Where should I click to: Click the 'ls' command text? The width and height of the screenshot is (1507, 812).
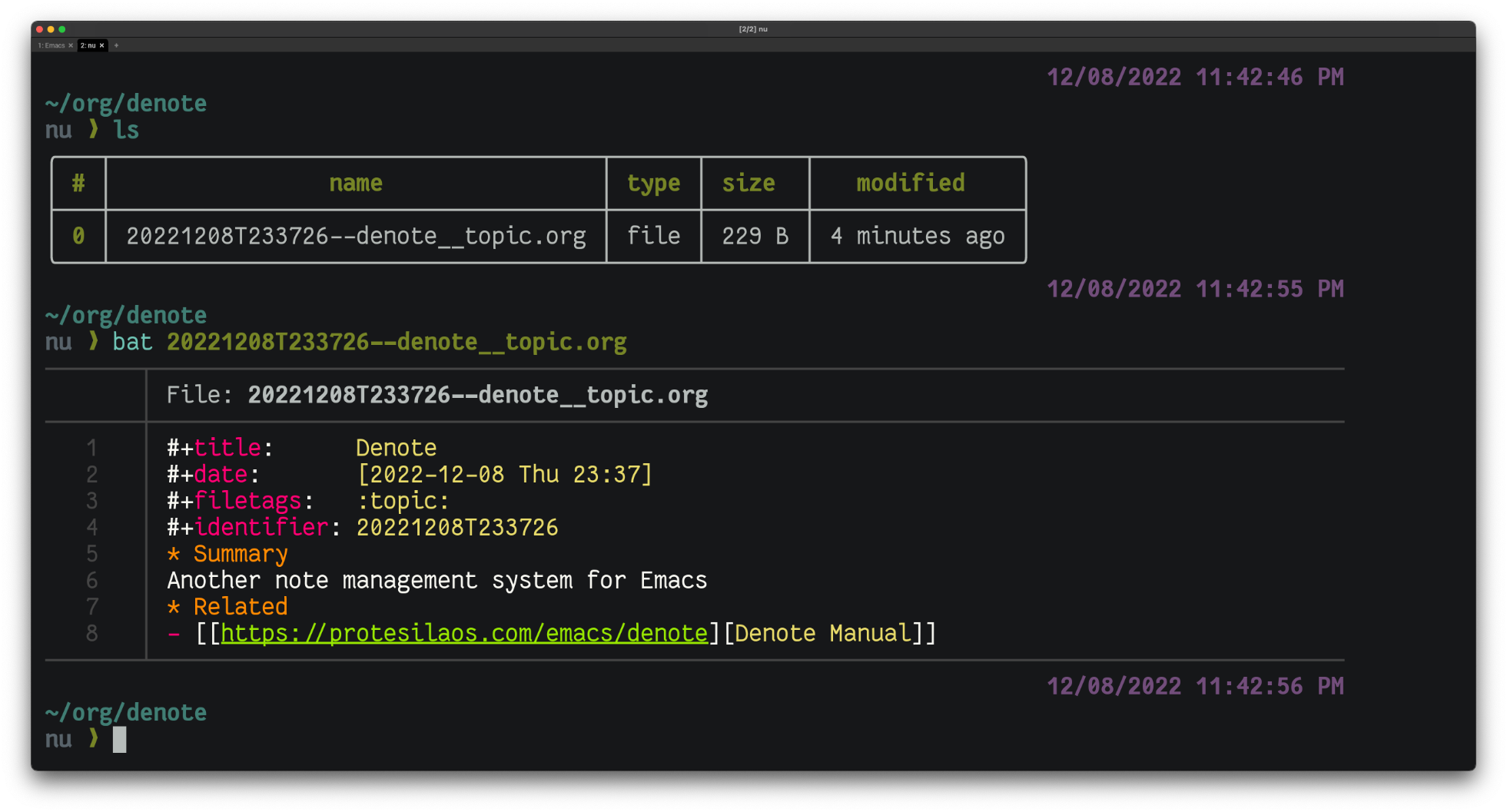pos(126,130)
